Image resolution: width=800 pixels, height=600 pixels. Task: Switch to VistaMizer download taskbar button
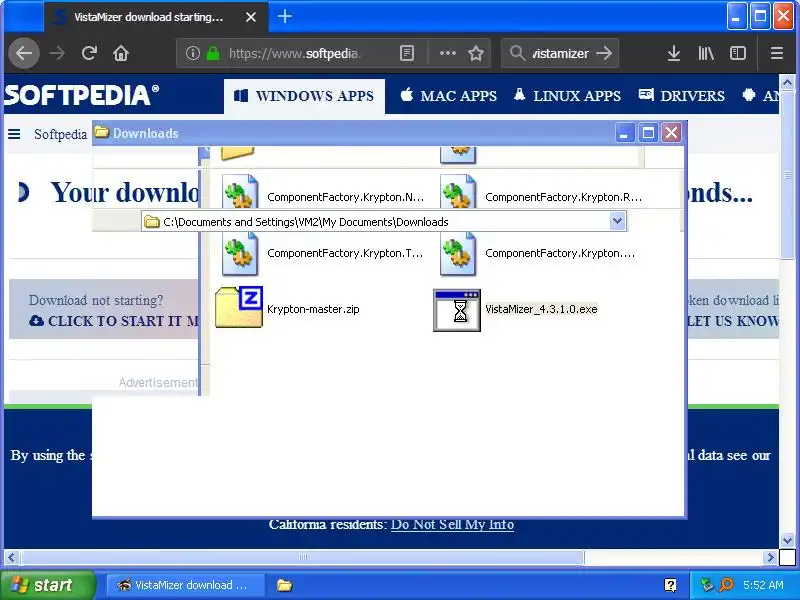point(186,585)
